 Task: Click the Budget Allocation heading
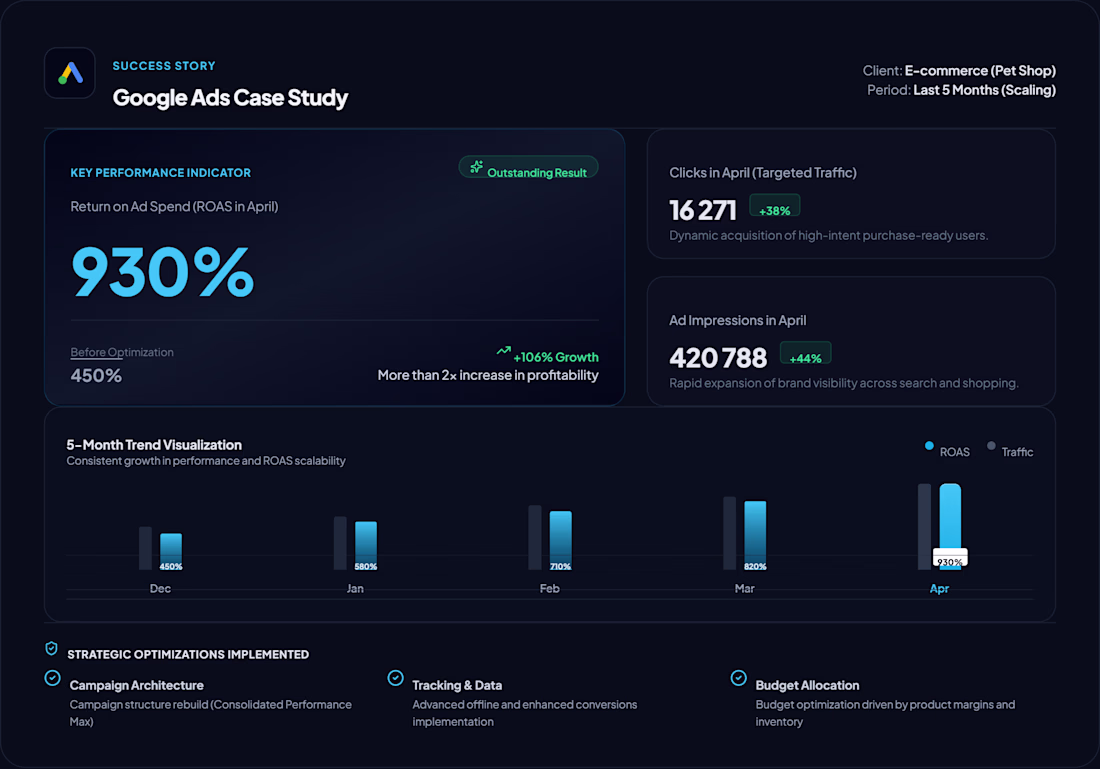pyautogui.click(x=807, y=686)
